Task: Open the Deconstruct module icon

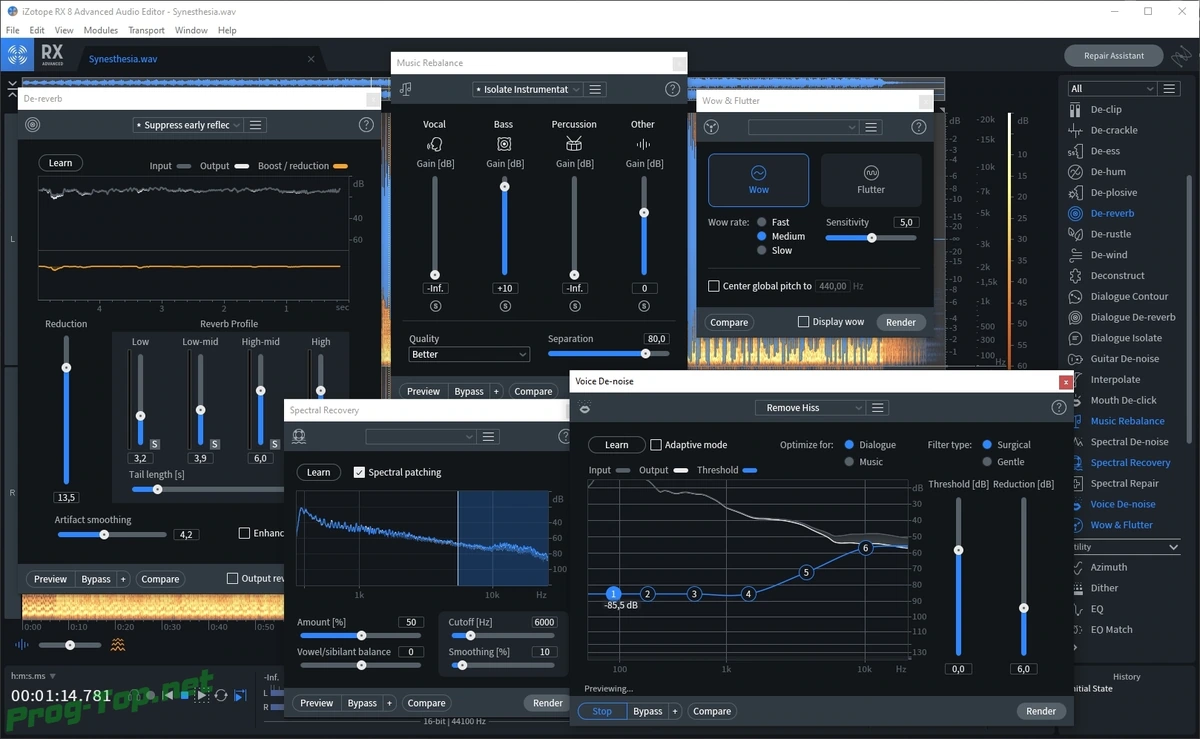Action: (1075, 276)
